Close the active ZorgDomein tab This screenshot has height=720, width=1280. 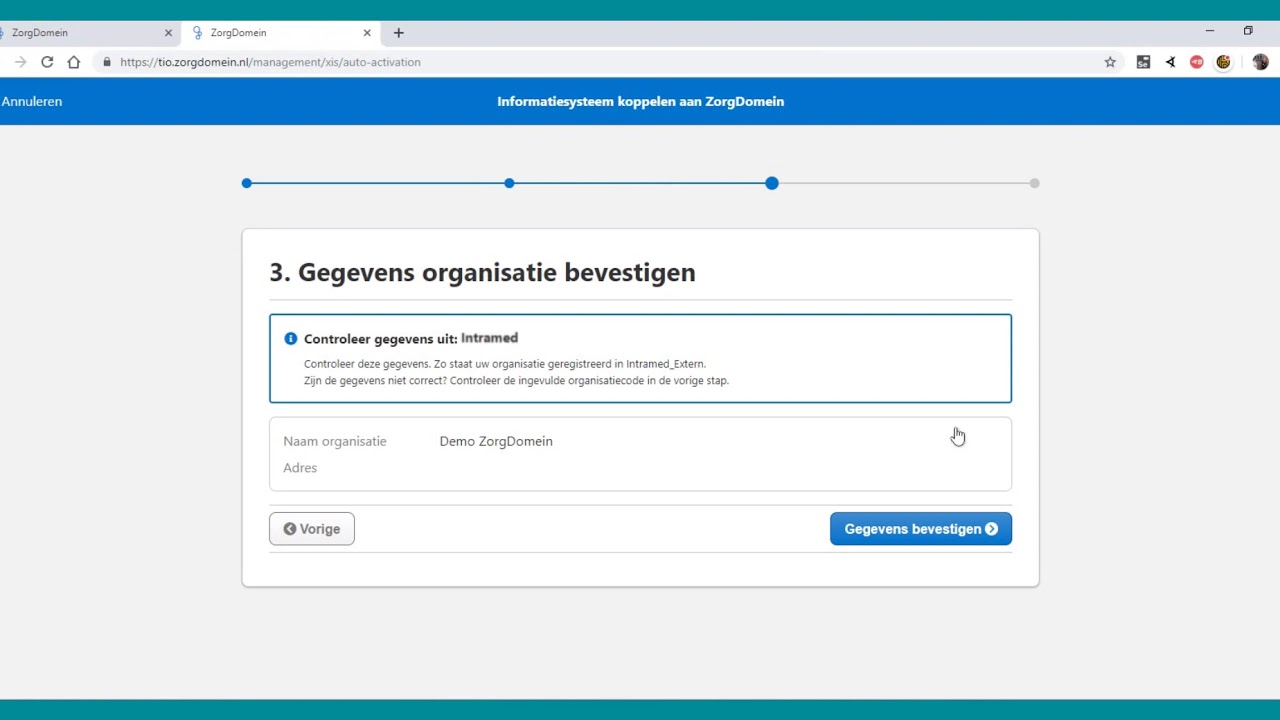pyautogui.click(x=367, y=33)
